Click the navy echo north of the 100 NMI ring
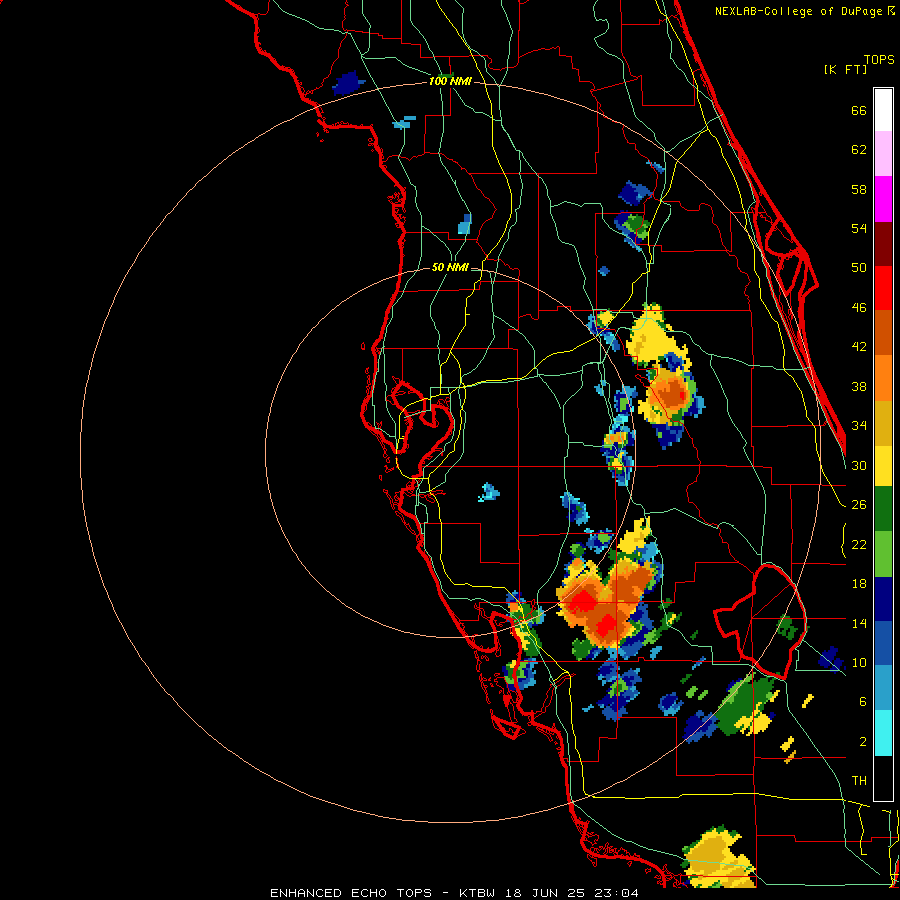This screenshot has width=900, height=900. (x=348, y=84)
